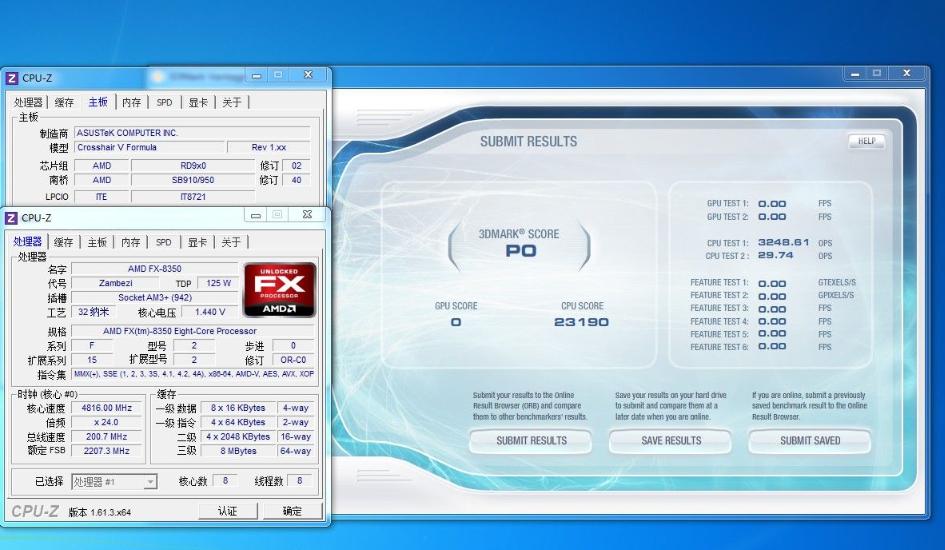
Task: Click the 4816.00 MHz core speed value
Action: [x=107, y=408]
